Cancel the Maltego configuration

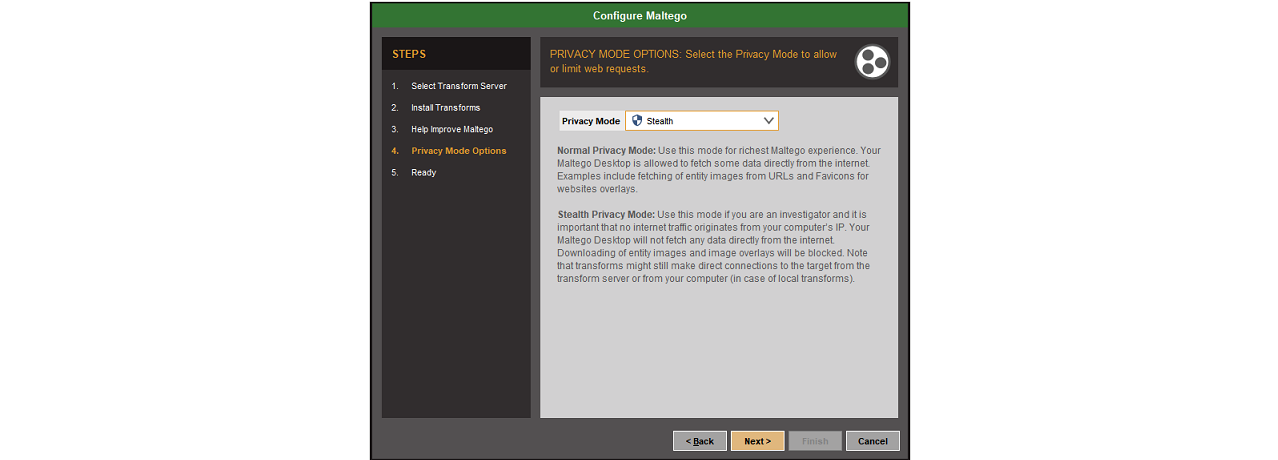coord(872,441)
